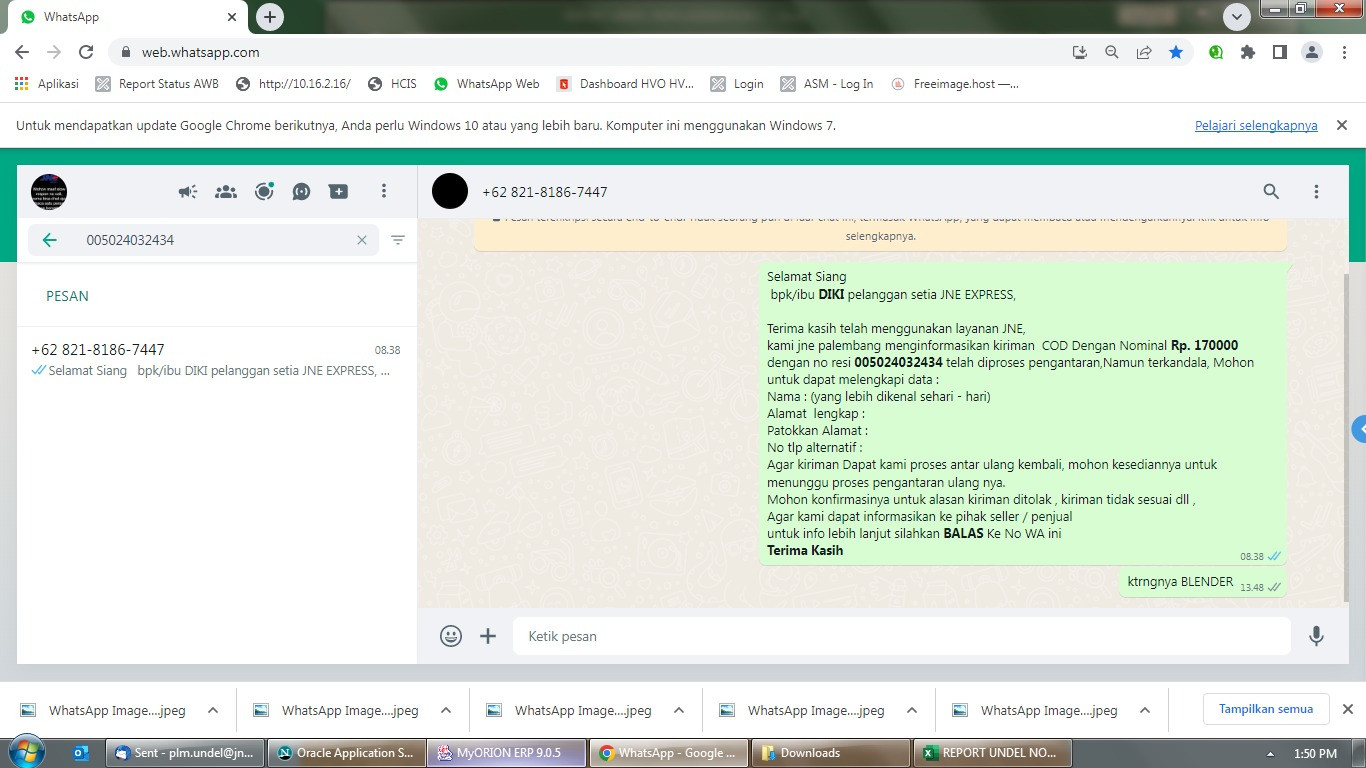
Task: Click the green back arrow in search box
Action: (49, 240)
